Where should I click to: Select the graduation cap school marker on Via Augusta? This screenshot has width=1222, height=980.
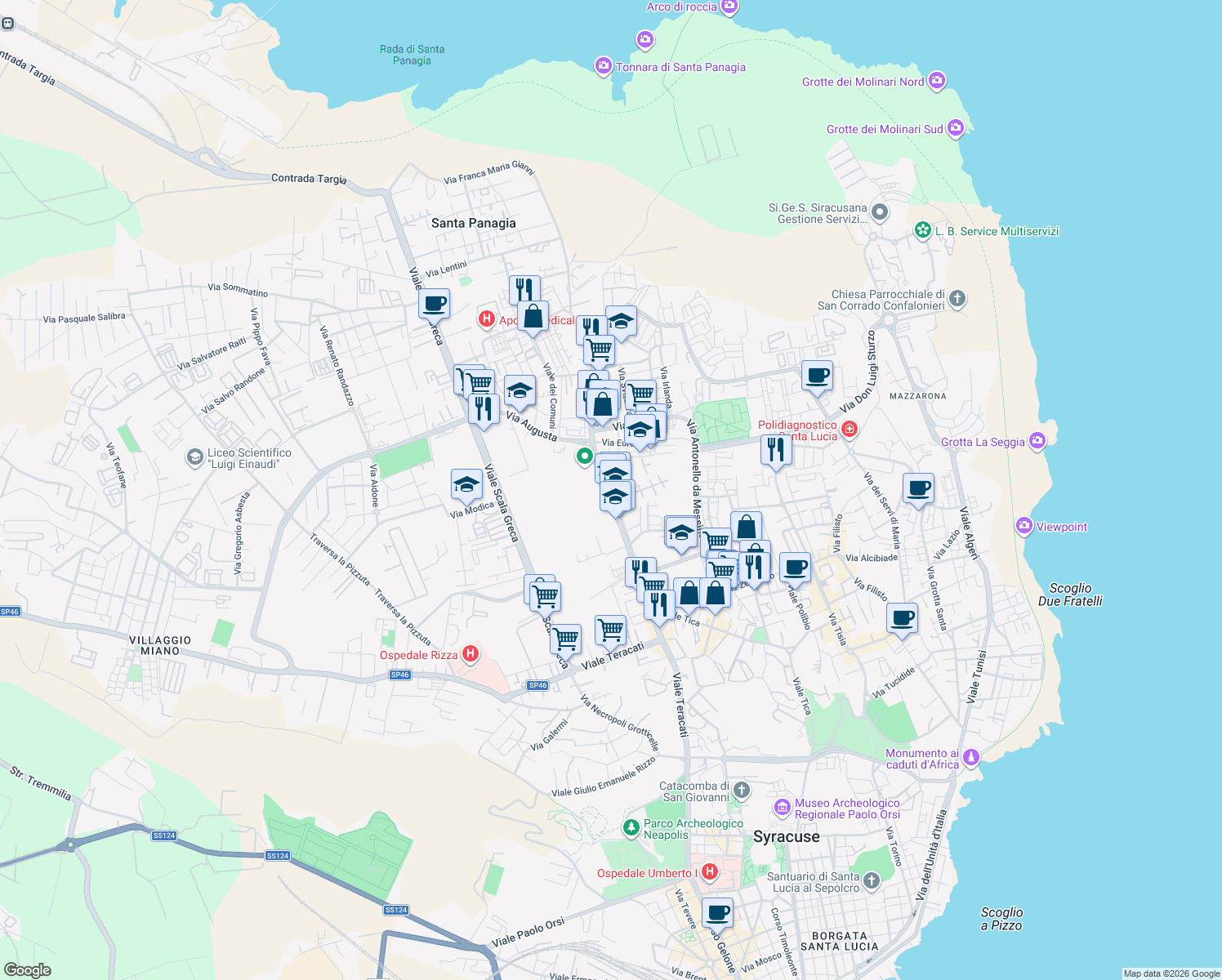(520, 390)
